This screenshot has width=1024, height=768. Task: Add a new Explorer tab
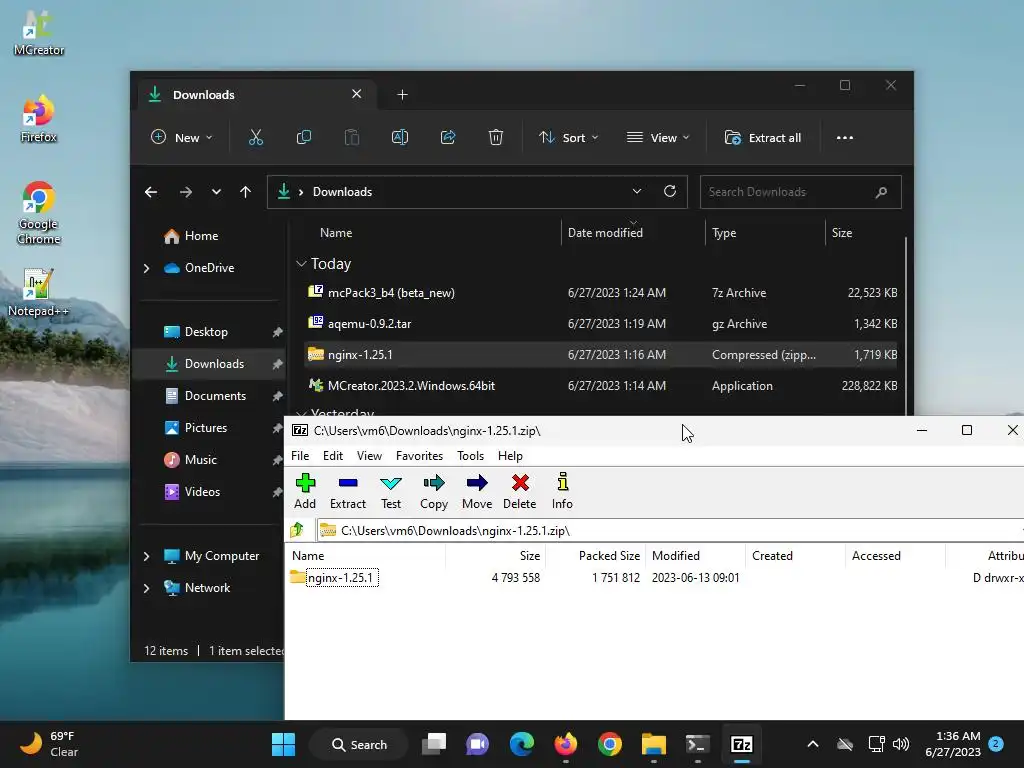(402, 95)
